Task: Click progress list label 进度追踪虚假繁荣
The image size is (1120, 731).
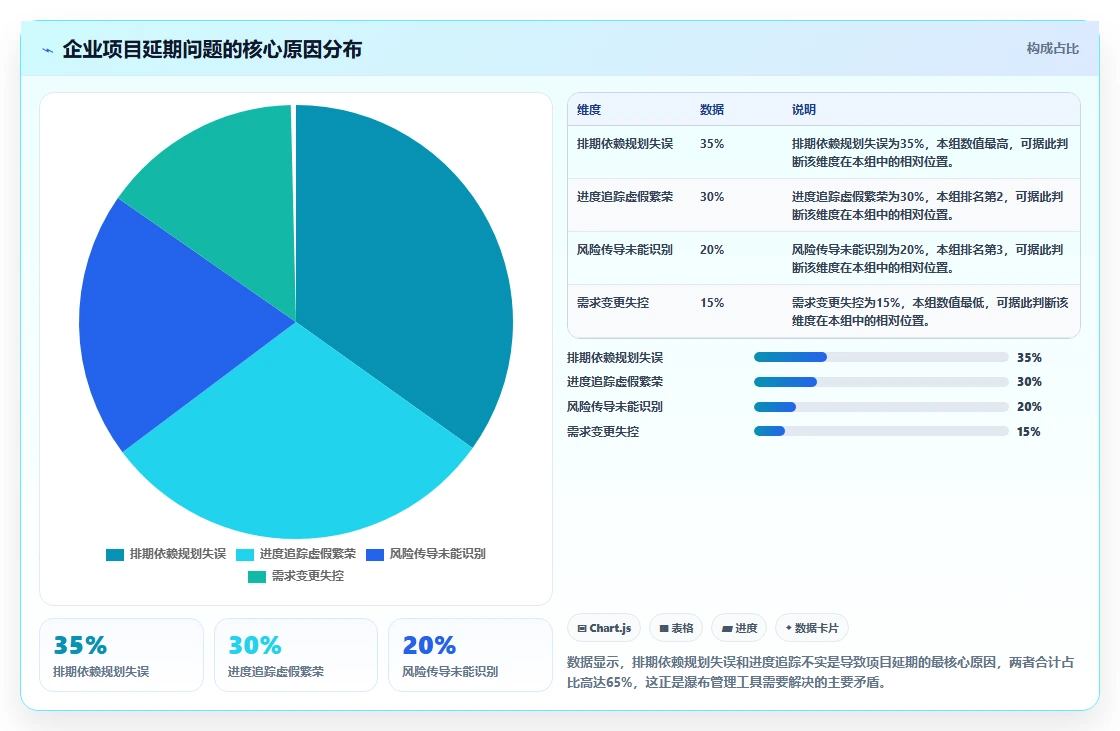Action: (615, 382)
